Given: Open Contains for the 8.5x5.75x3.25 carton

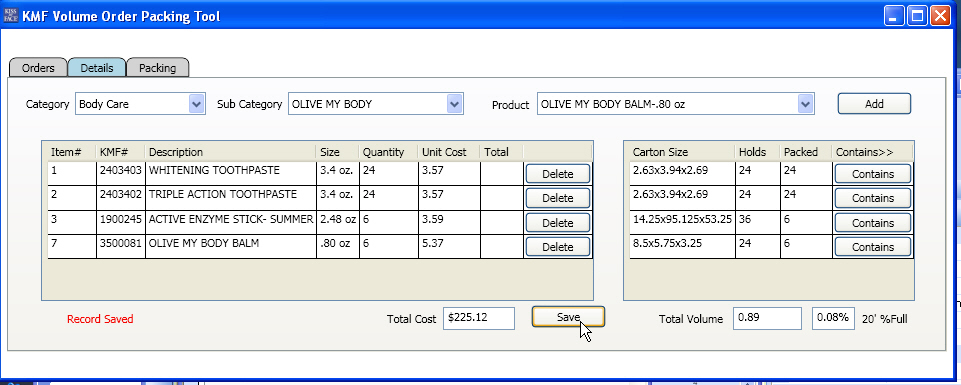Looking at the screenshot, I should pos(873,247).
